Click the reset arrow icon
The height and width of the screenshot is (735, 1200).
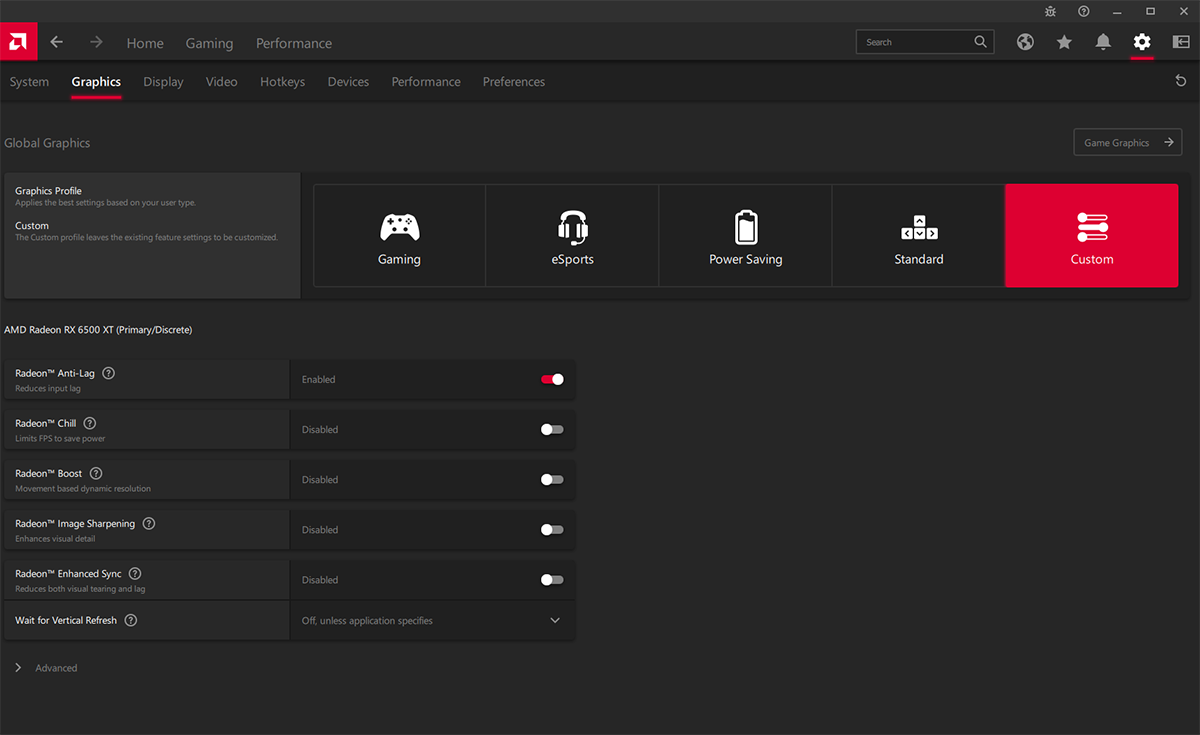point(1181,82)
